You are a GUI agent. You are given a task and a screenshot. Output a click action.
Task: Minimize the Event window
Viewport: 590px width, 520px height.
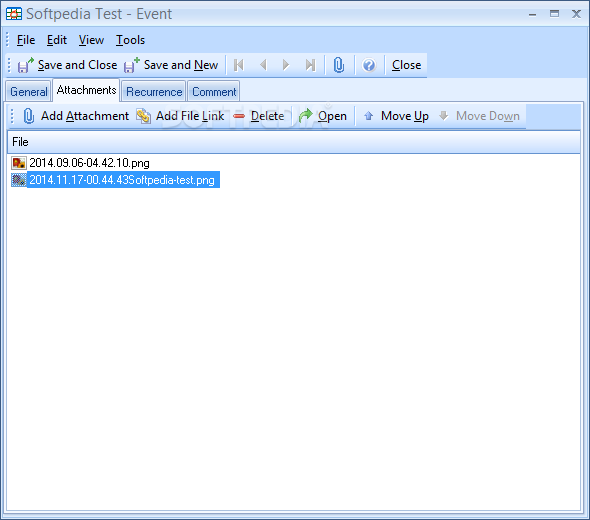pos(532,15)
